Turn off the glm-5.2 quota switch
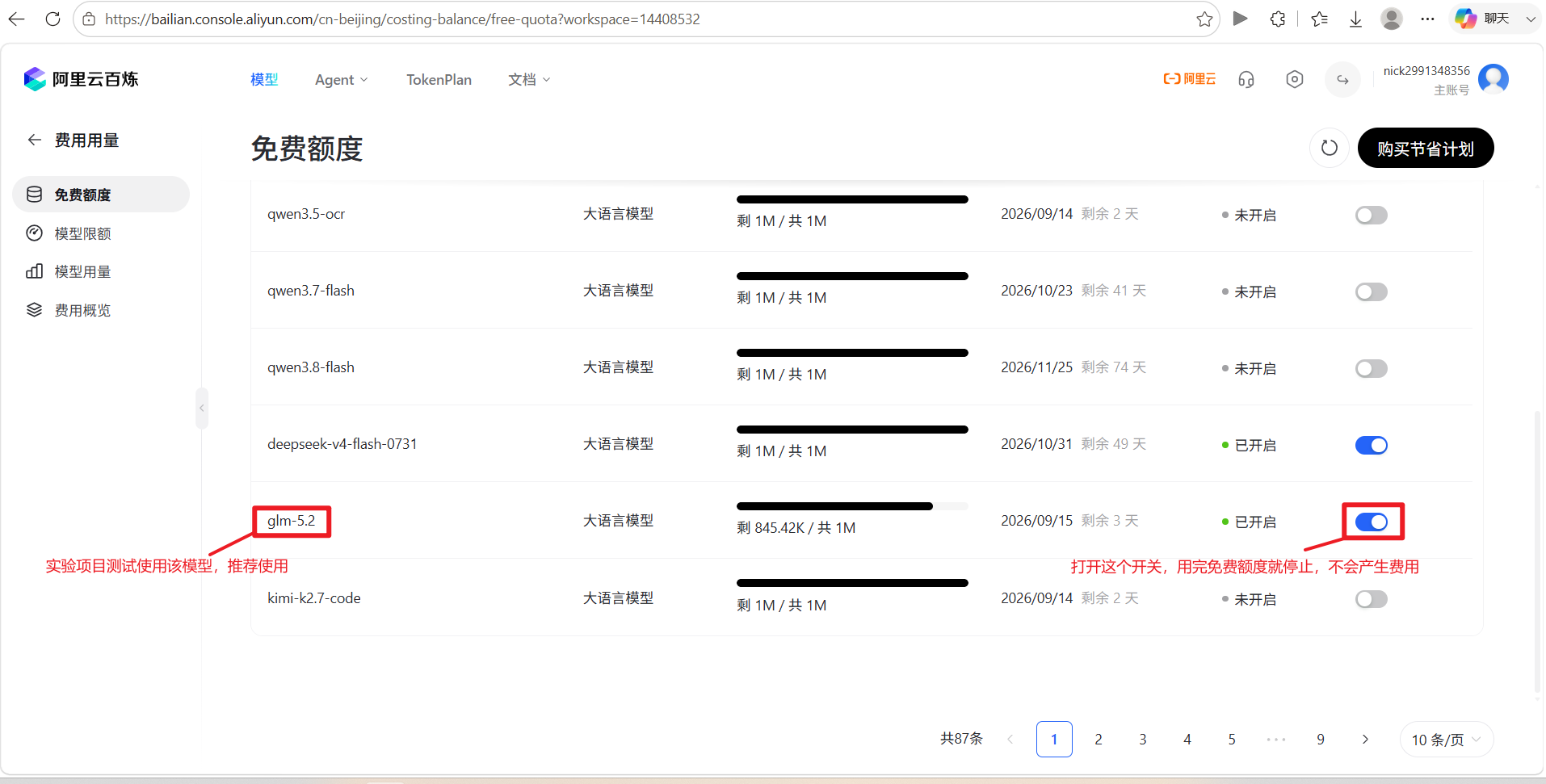 1371,522
